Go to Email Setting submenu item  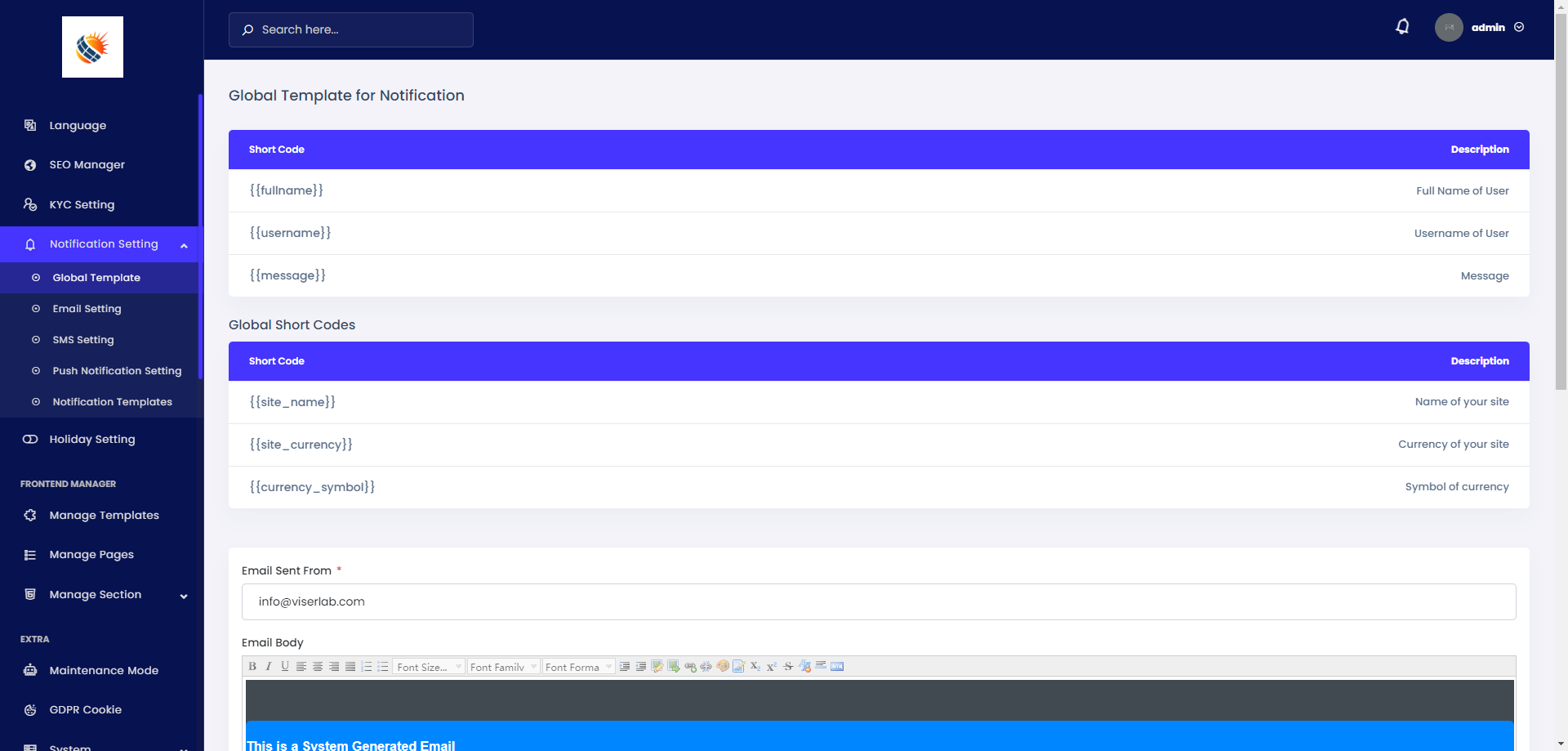(x=87, y=309)
